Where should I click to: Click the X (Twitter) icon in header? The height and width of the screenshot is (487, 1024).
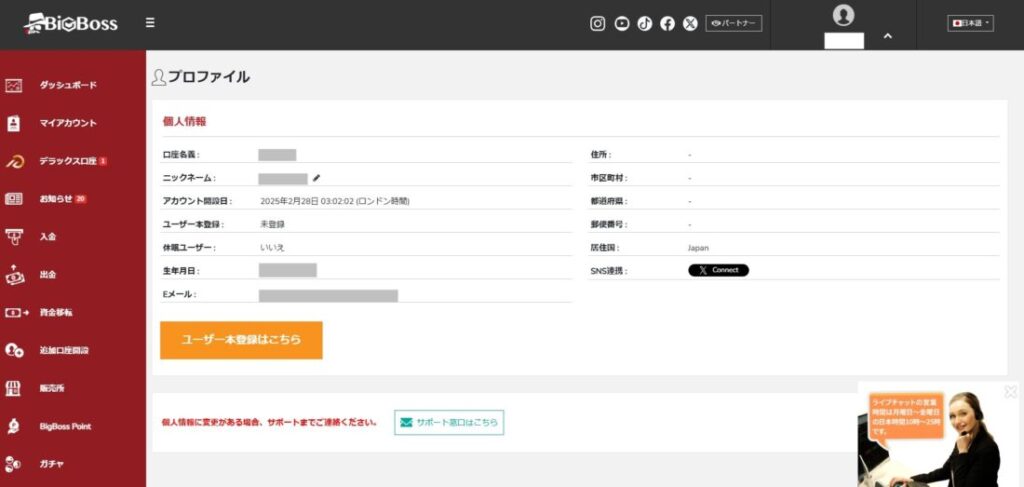pyautogui.click(x=690, y=24)
